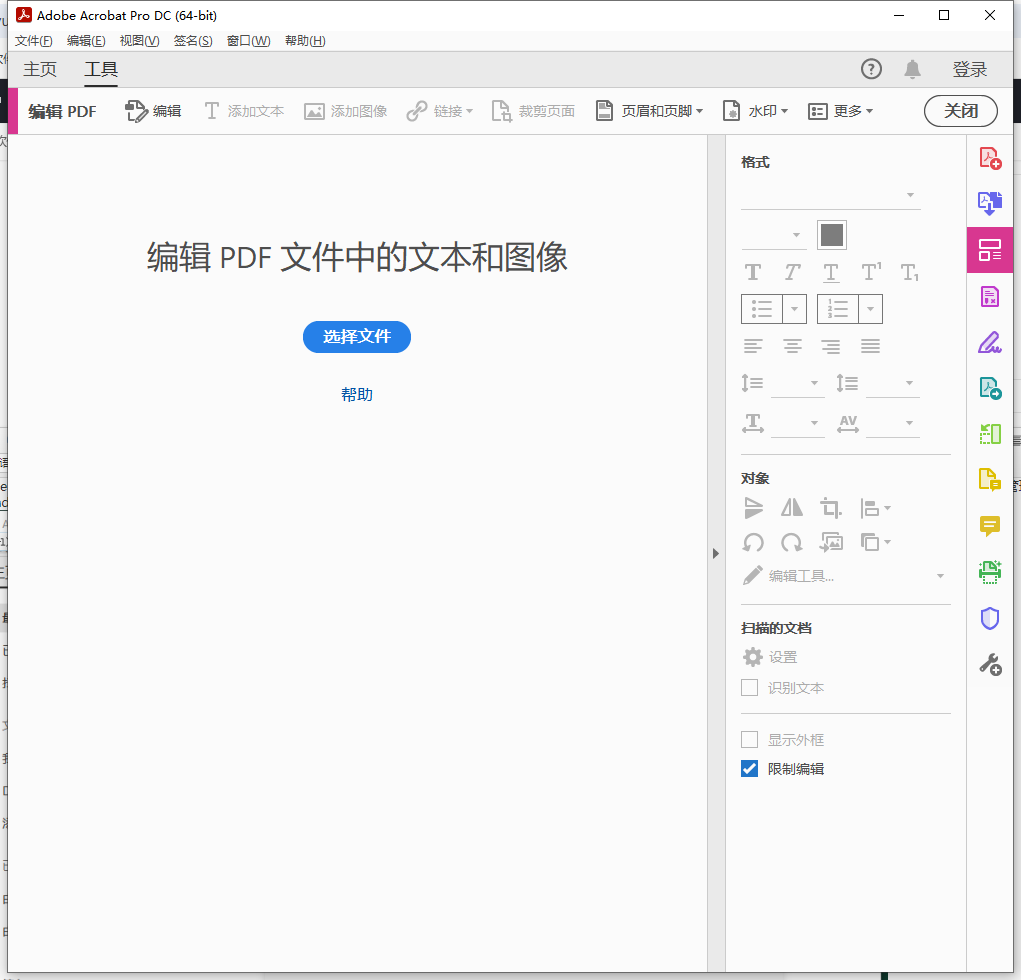The width and height of the screenshot is (1021, 980).
Task: Open the 窗口(W) menu
Action: (x=248, y=41)
